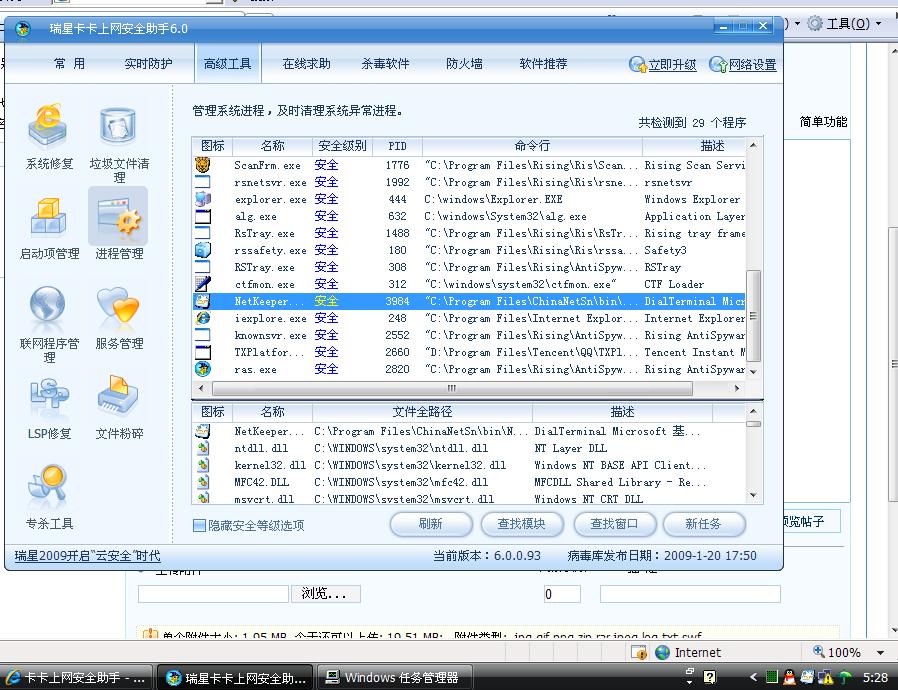Click process list horizontal scroll left arrow
Viewport: 898px width, 690px height.
[201, 388]
